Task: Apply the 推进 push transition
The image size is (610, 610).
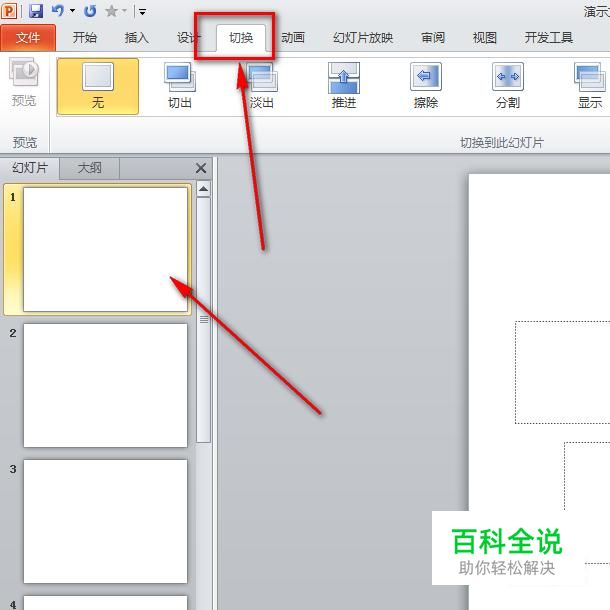Action: coord(344,86)
